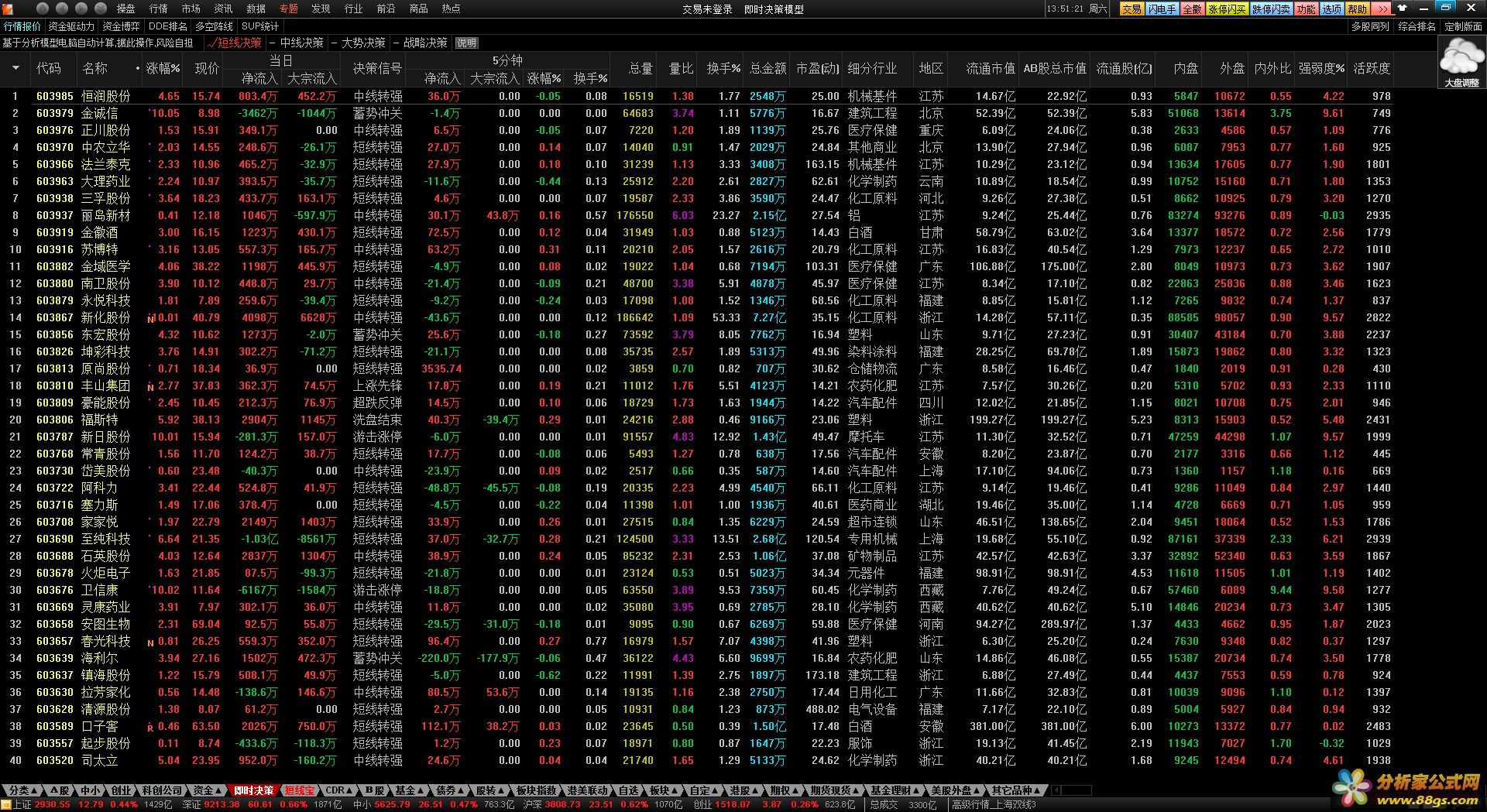Open the 数据 menu
1487x812 pixels.
point(256,9)
